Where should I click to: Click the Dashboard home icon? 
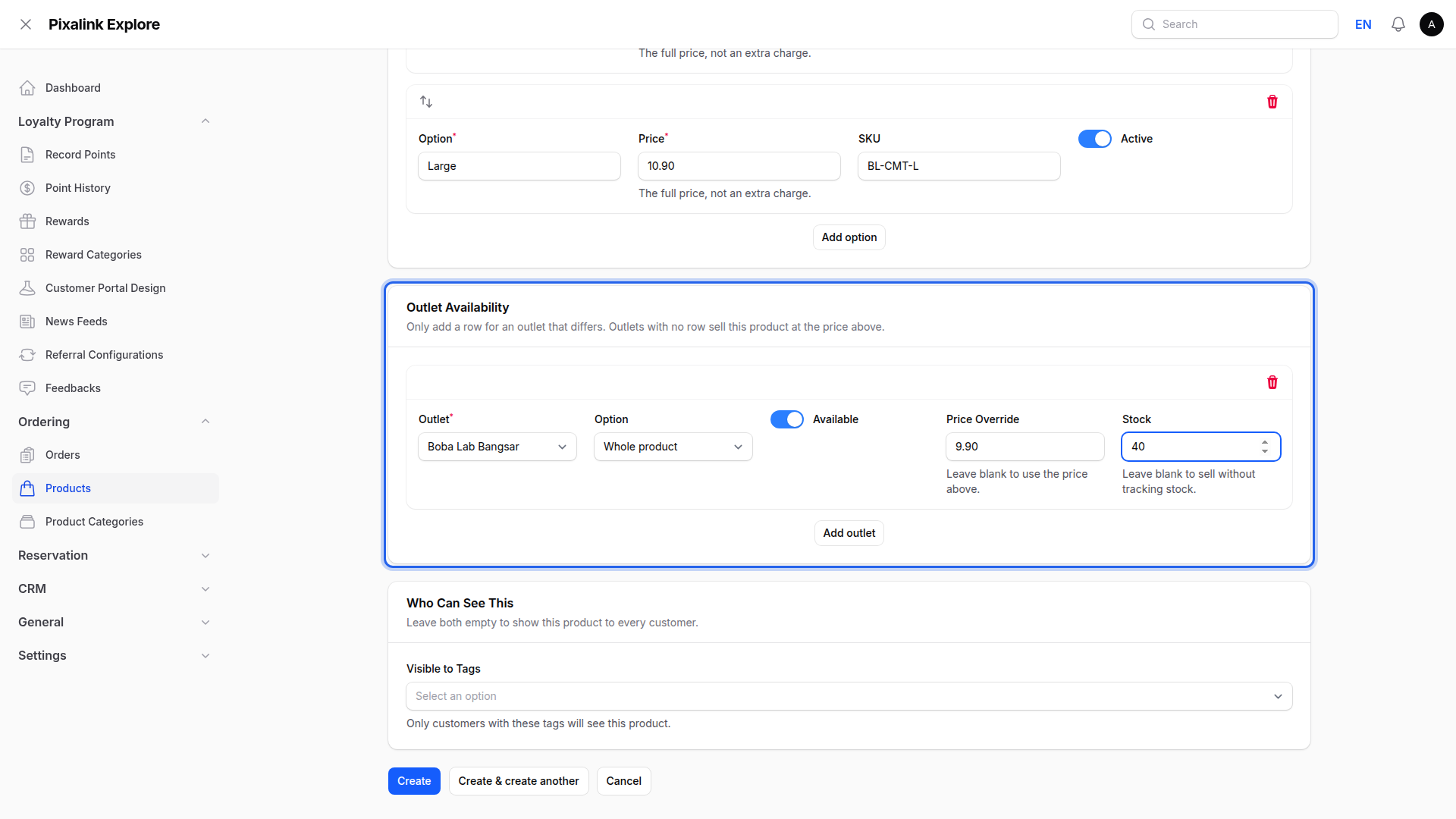pos(27,88)
